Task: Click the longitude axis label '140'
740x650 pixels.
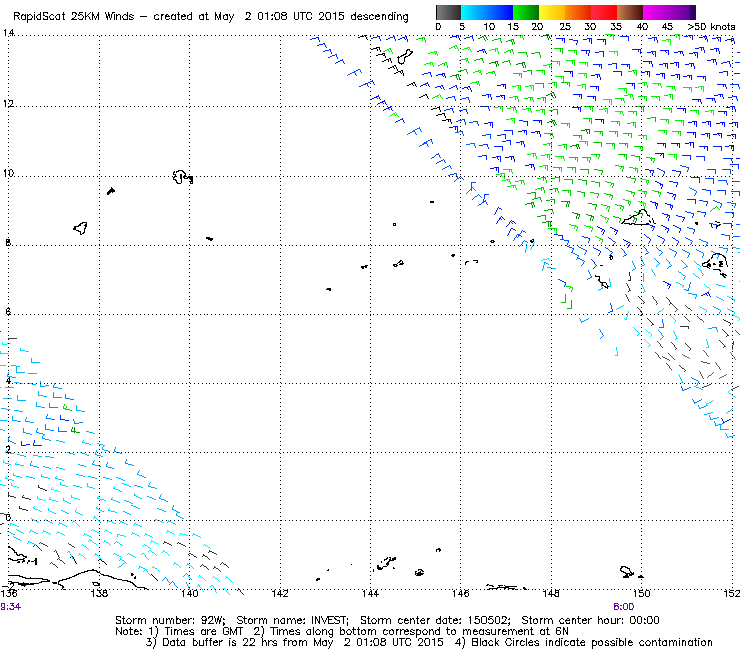Action: 190,593
